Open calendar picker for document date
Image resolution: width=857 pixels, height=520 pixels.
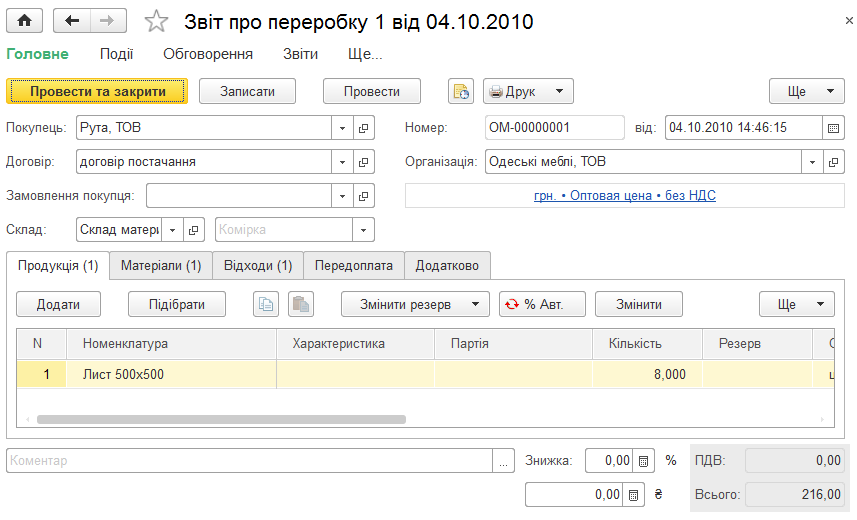pos(833,128)
